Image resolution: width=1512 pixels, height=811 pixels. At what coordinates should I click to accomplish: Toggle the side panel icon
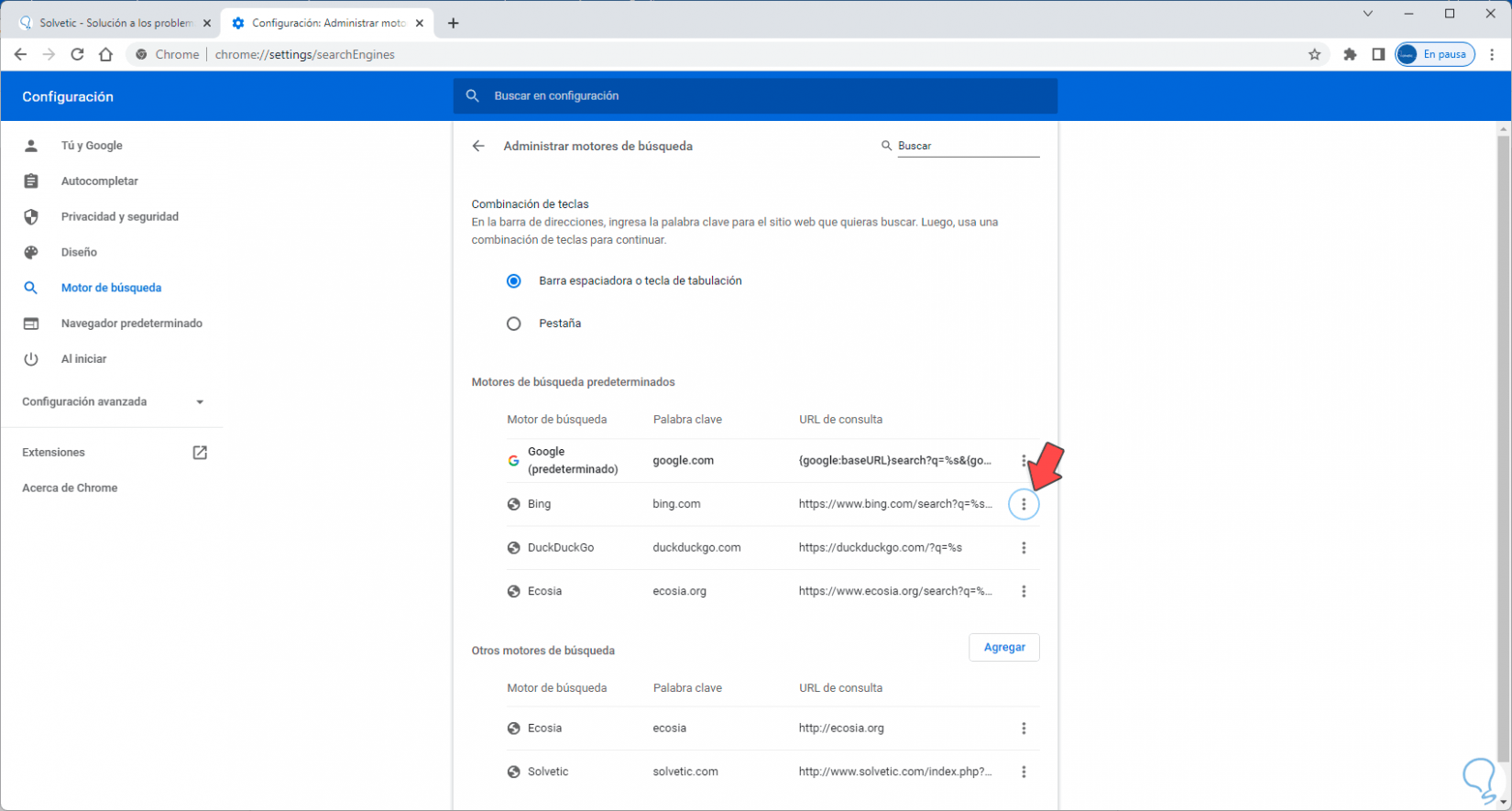tap(1378, 54)
